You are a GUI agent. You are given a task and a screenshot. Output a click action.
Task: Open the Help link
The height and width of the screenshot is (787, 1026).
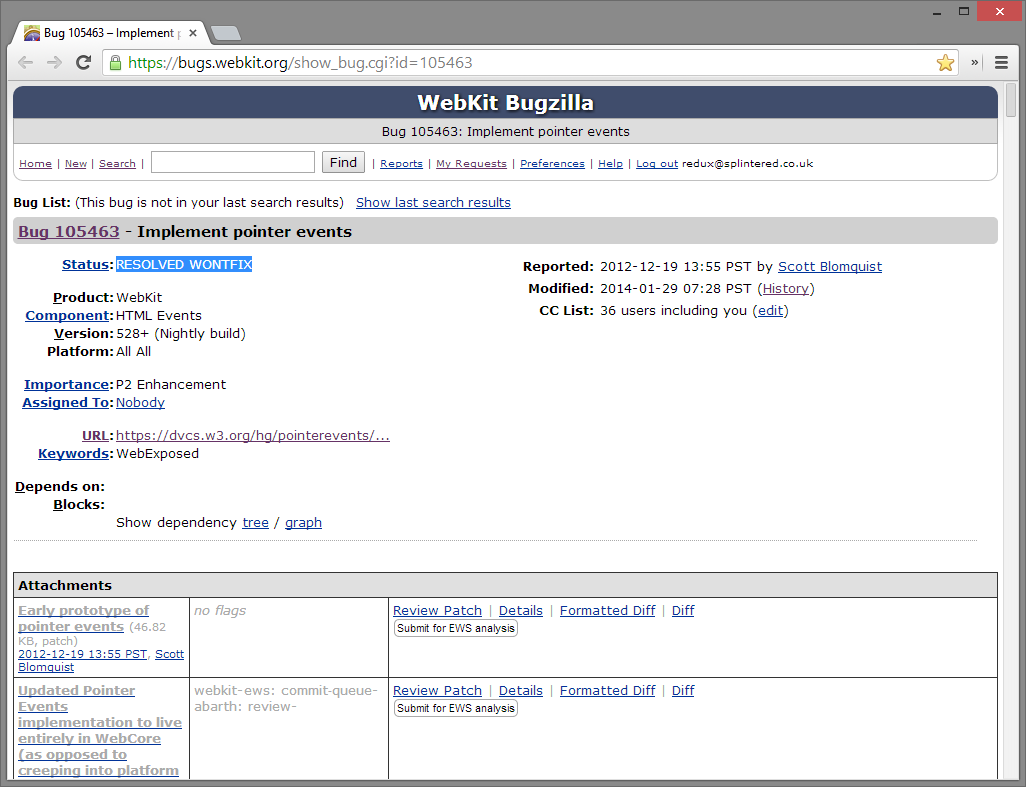tap(610, 164)
